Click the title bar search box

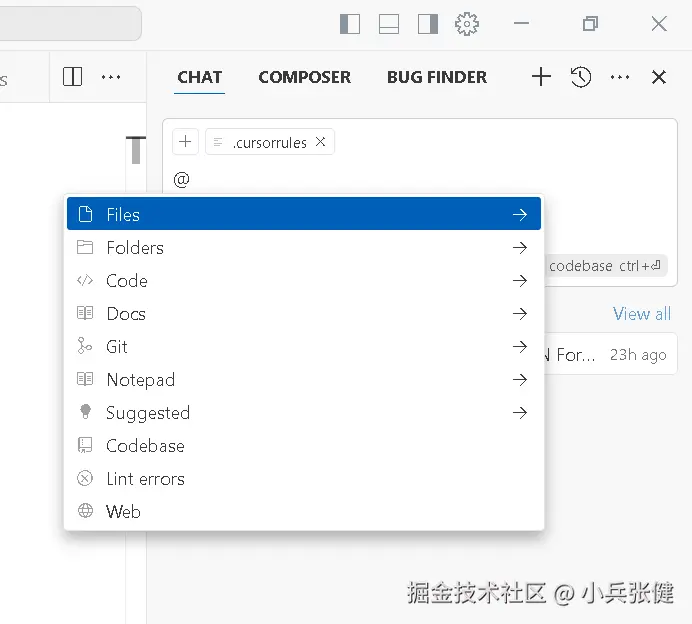point(70,23)
